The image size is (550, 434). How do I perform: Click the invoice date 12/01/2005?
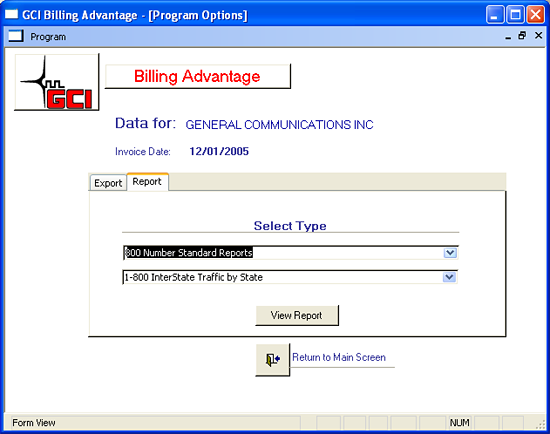coord(219,152)
